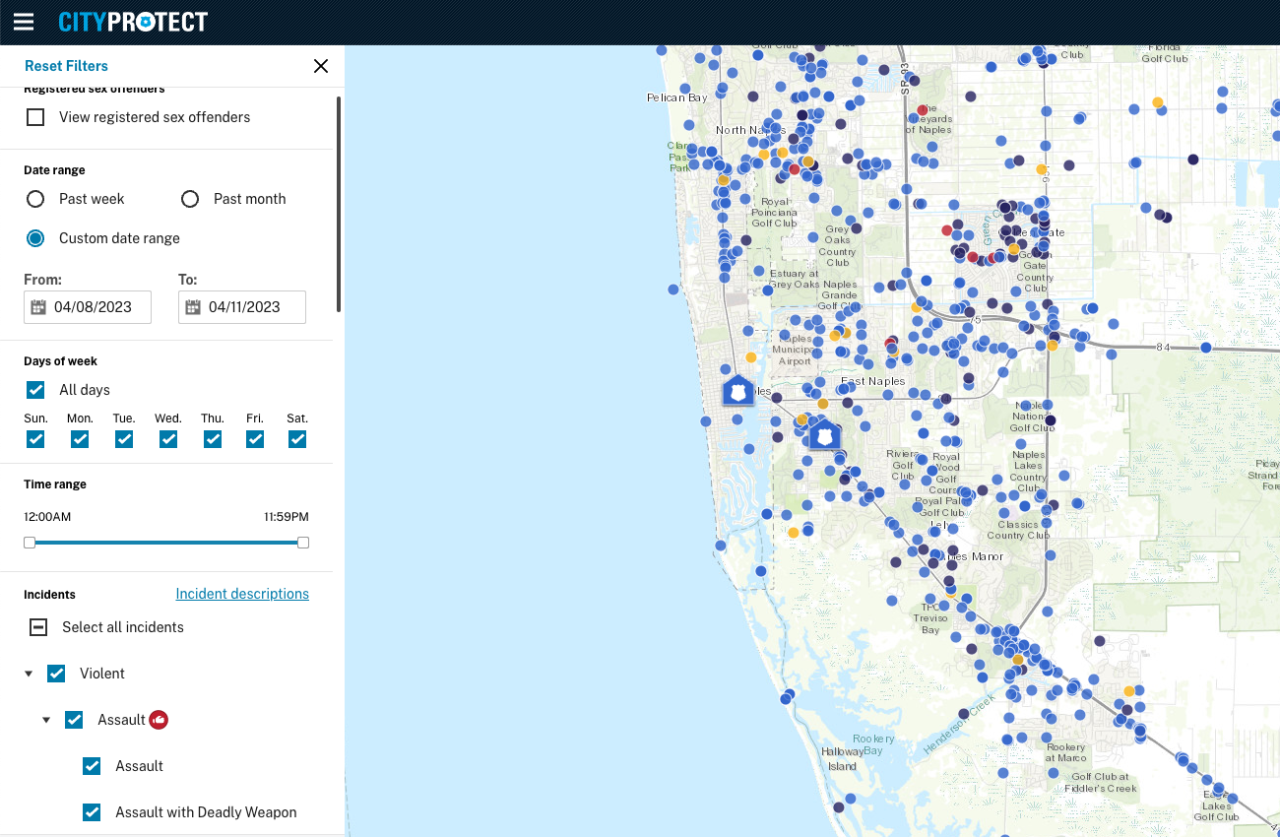Open the From date calendar icon
This screenshot has height=837, width=1280.
click(38, 307)
